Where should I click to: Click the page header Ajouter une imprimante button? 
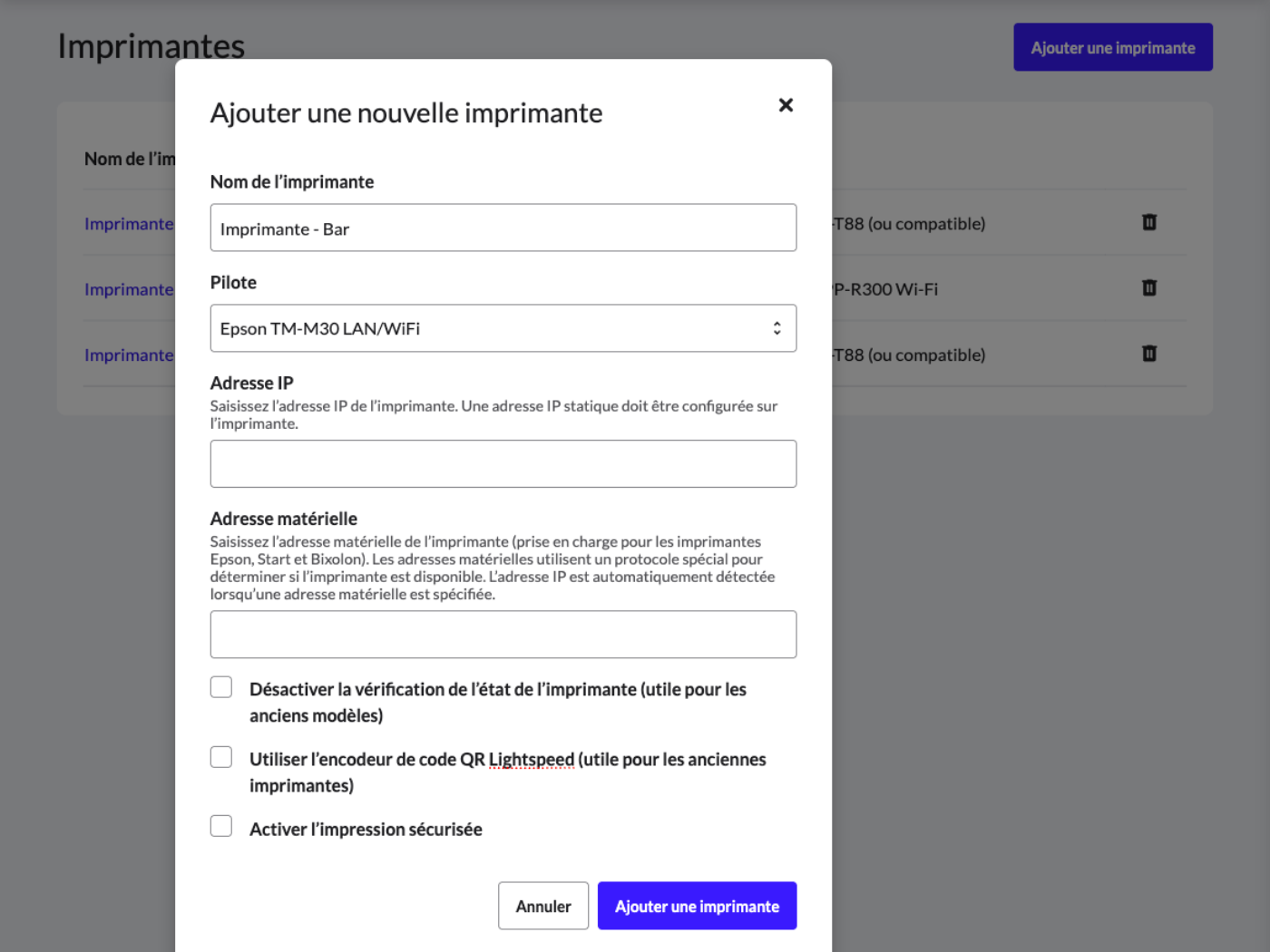pyautogui.click(x=1113, y=47)
